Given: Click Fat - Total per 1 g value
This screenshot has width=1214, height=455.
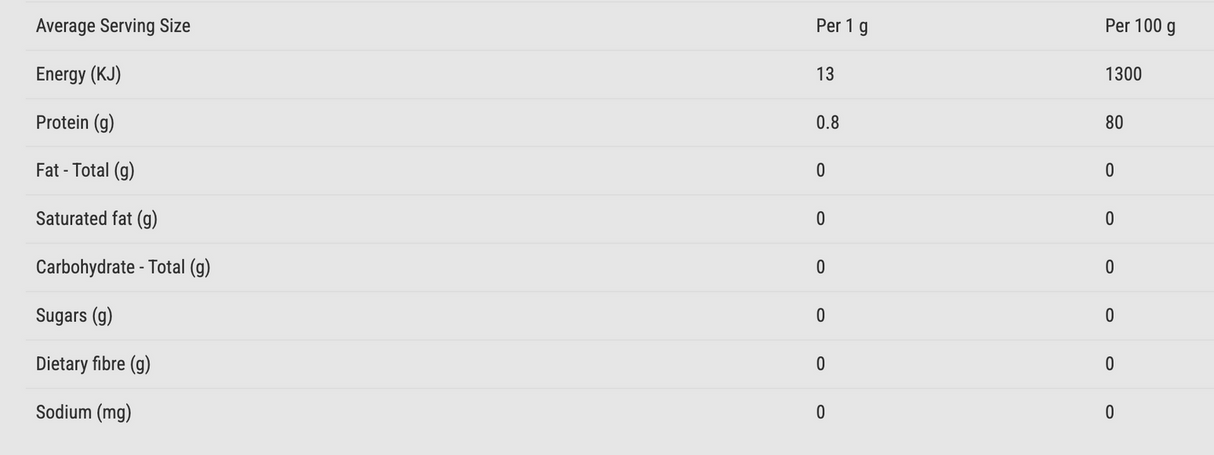Looking at the screenshot, I should (x=821, y=171).
